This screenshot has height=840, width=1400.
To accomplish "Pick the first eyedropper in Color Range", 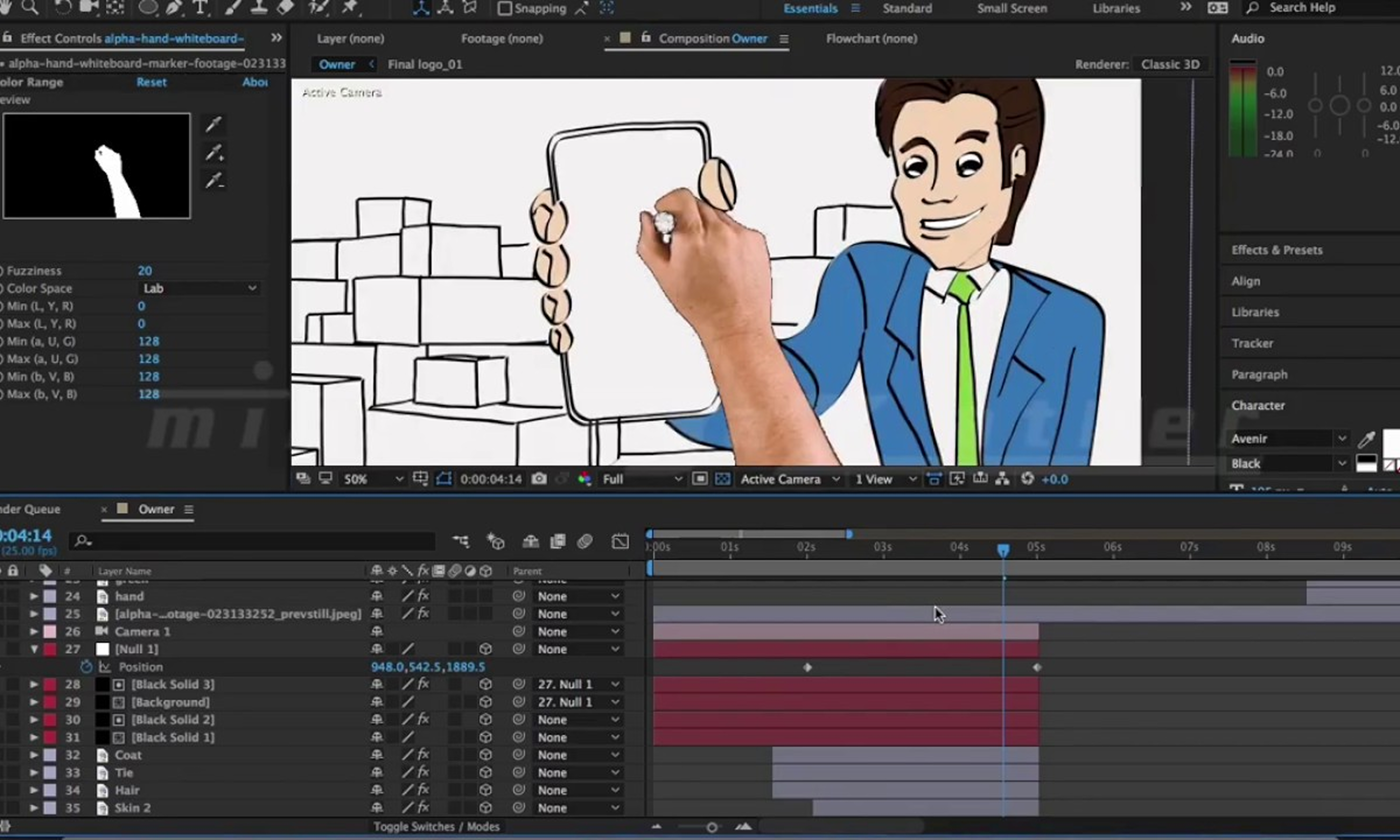I will click(x=213, y=124).
